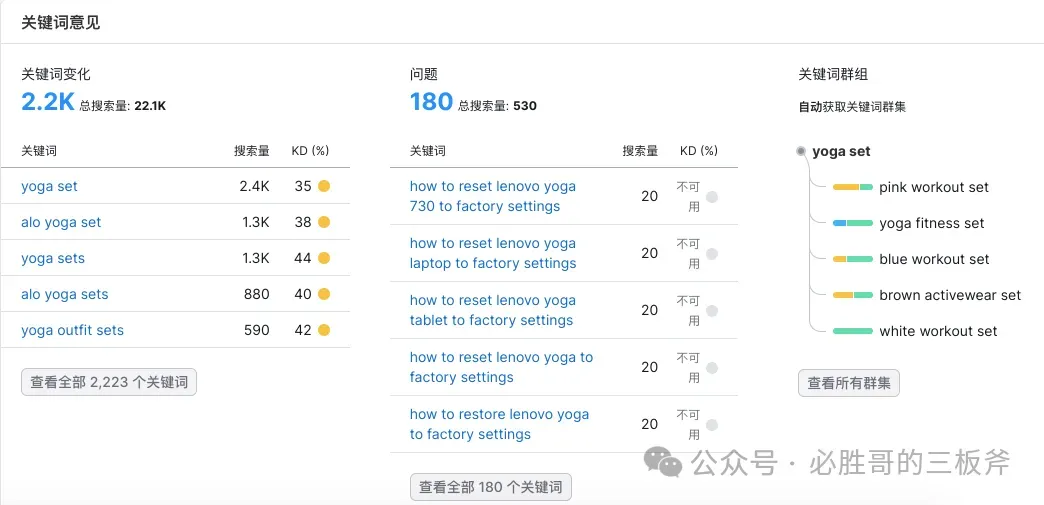1044x505 pixels.
Task: Open 'how to reset lenovo yoga laptop' question
Action: pos(493,253)
